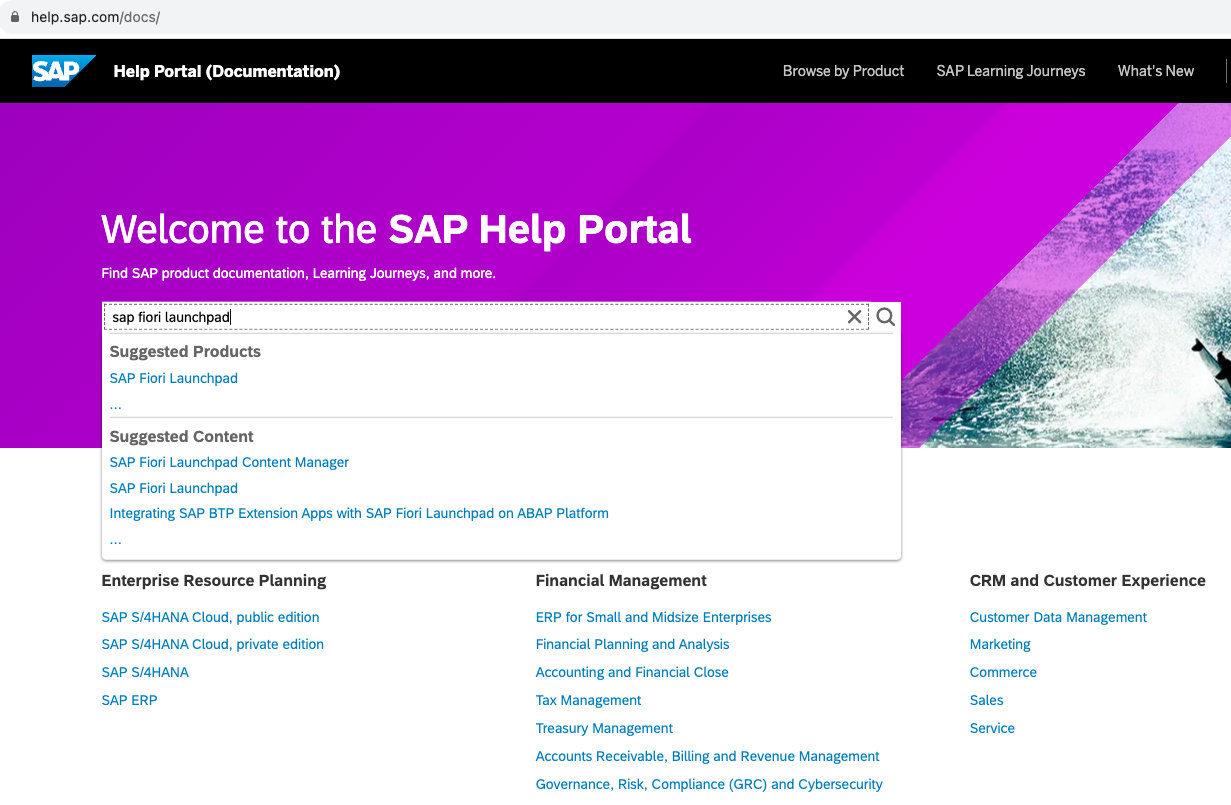This screenshot has height=805, width=1231.
Task: Click CRM and Customer Experience heading
Action: (1088, 580)
